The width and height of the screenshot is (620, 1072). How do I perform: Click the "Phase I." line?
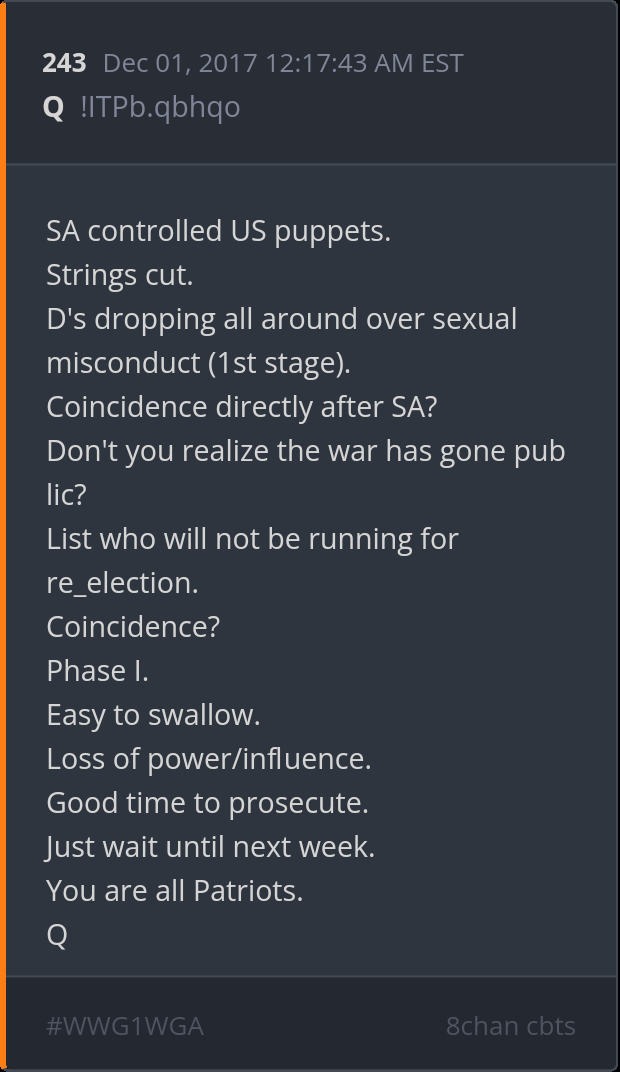click(97, 671)
